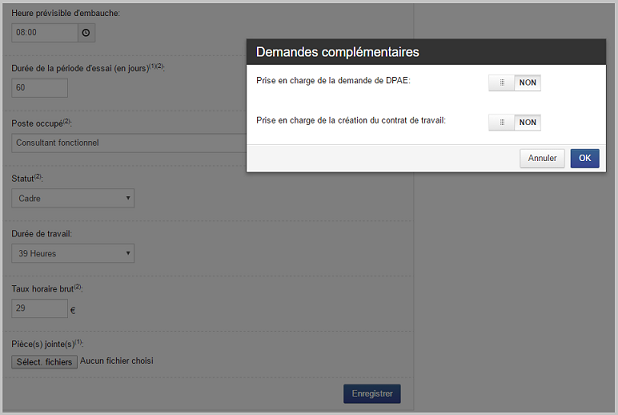Click Sélect. fichiers to attach files

point(45,362)
